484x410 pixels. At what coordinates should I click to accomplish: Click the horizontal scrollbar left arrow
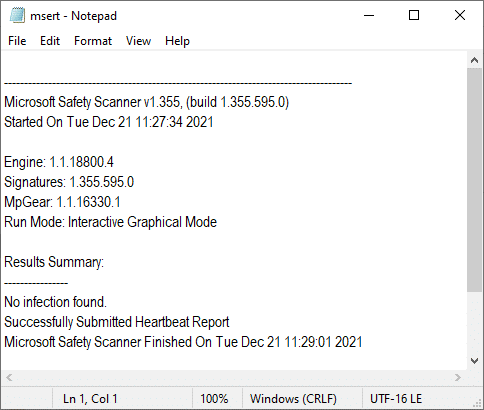[x=9, y=378]
